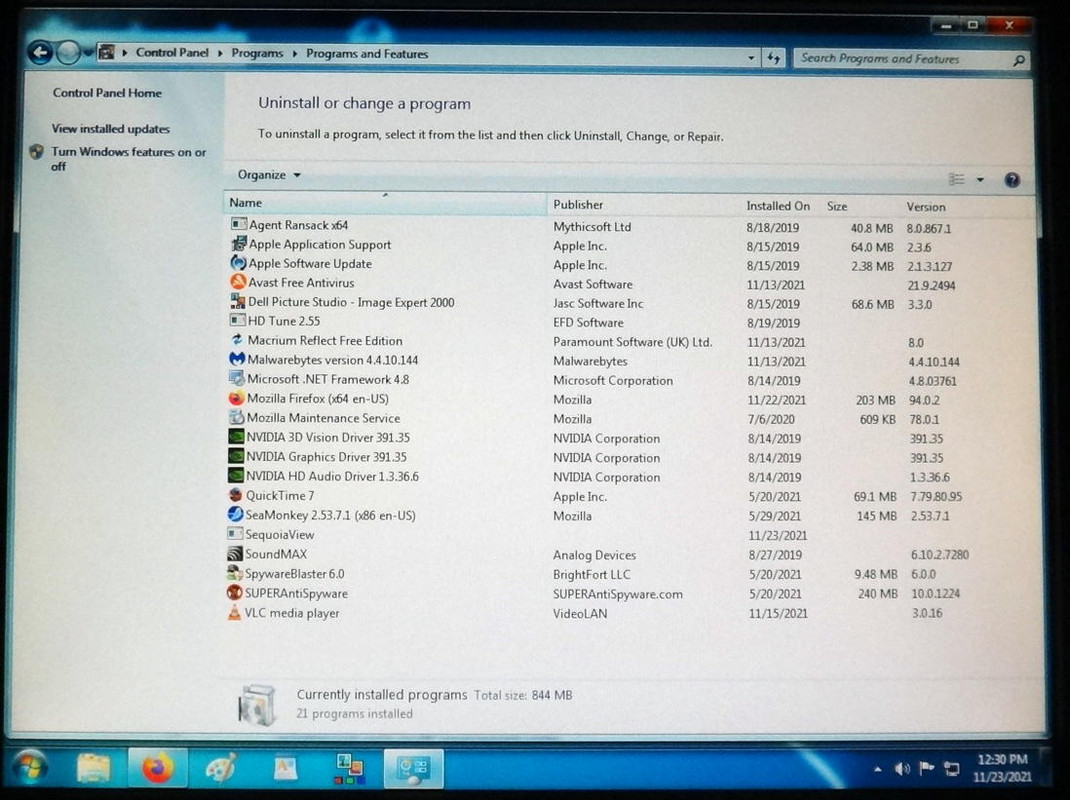Click the Forward navigation arrow
Image resolution: width=1070 pixels, height=800 pixels.
pyautogui.click(x=68, y=53)
